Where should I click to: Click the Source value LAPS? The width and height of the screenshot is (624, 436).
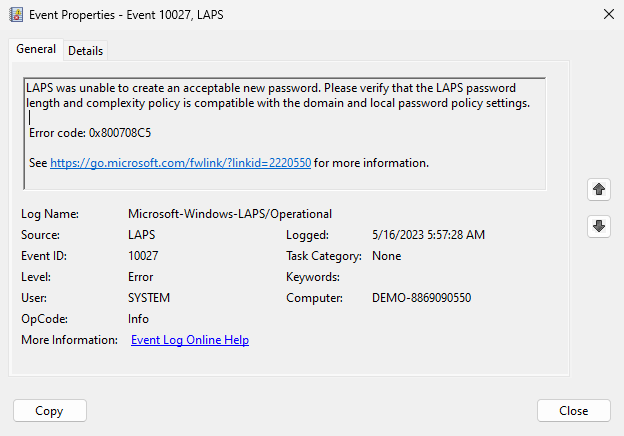coord(142,235)
